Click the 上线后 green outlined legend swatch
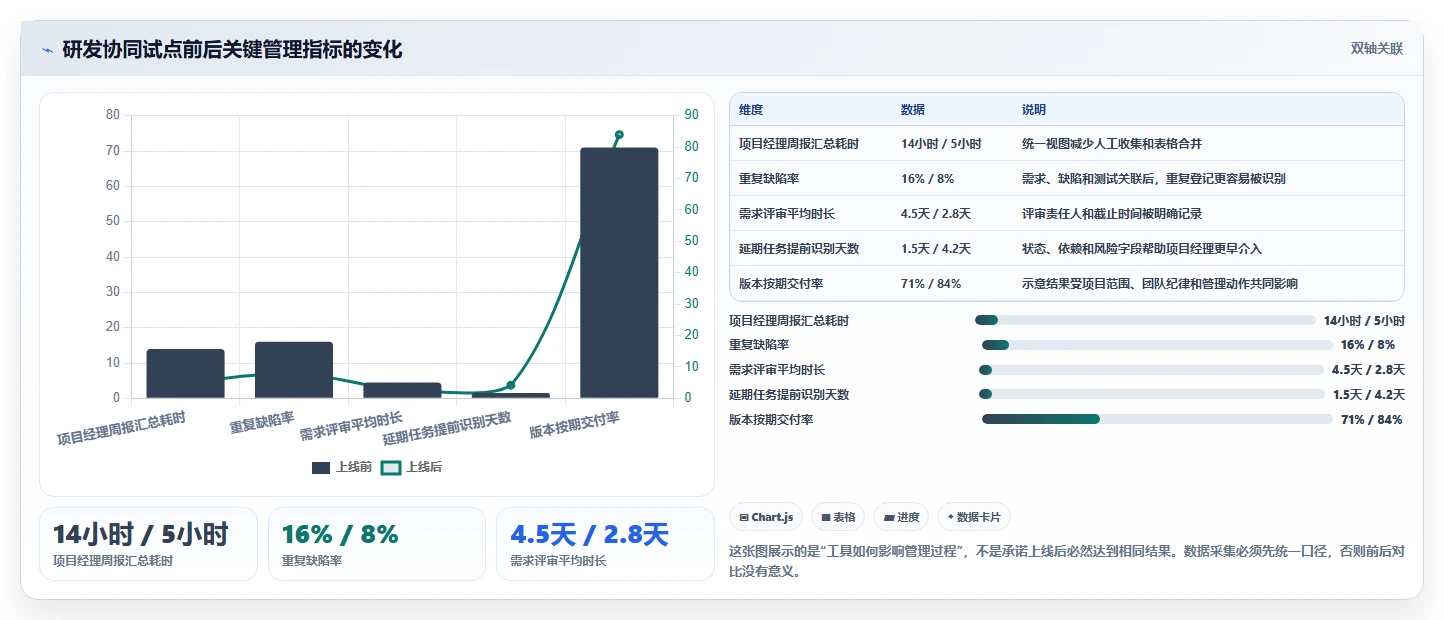 click(391, 467)
